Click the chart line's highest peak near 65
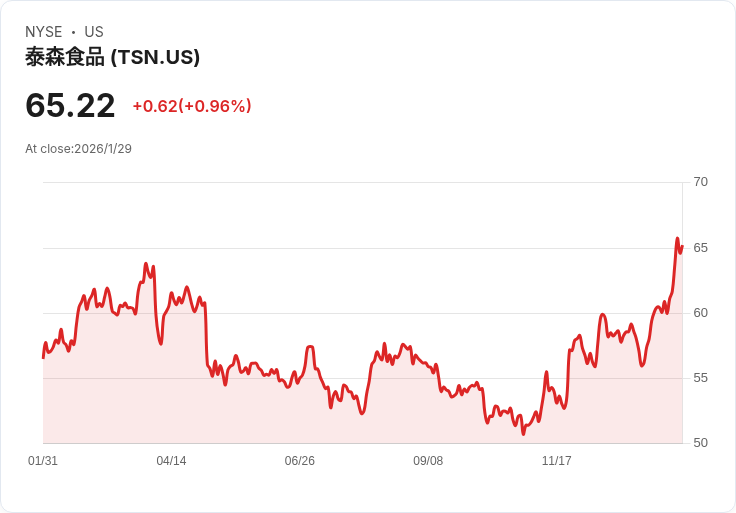Image resolution: width=736 pixels, height=513 pixels. (x=677, y=239)
